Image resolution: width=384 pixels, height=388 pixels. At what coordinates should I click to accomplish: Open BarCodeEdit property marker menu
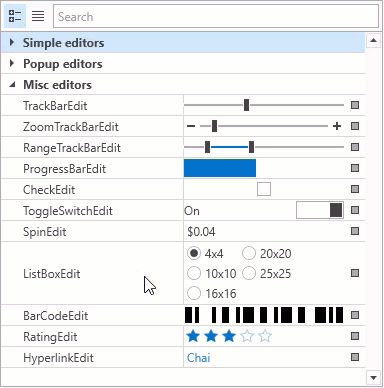(355, 315)
